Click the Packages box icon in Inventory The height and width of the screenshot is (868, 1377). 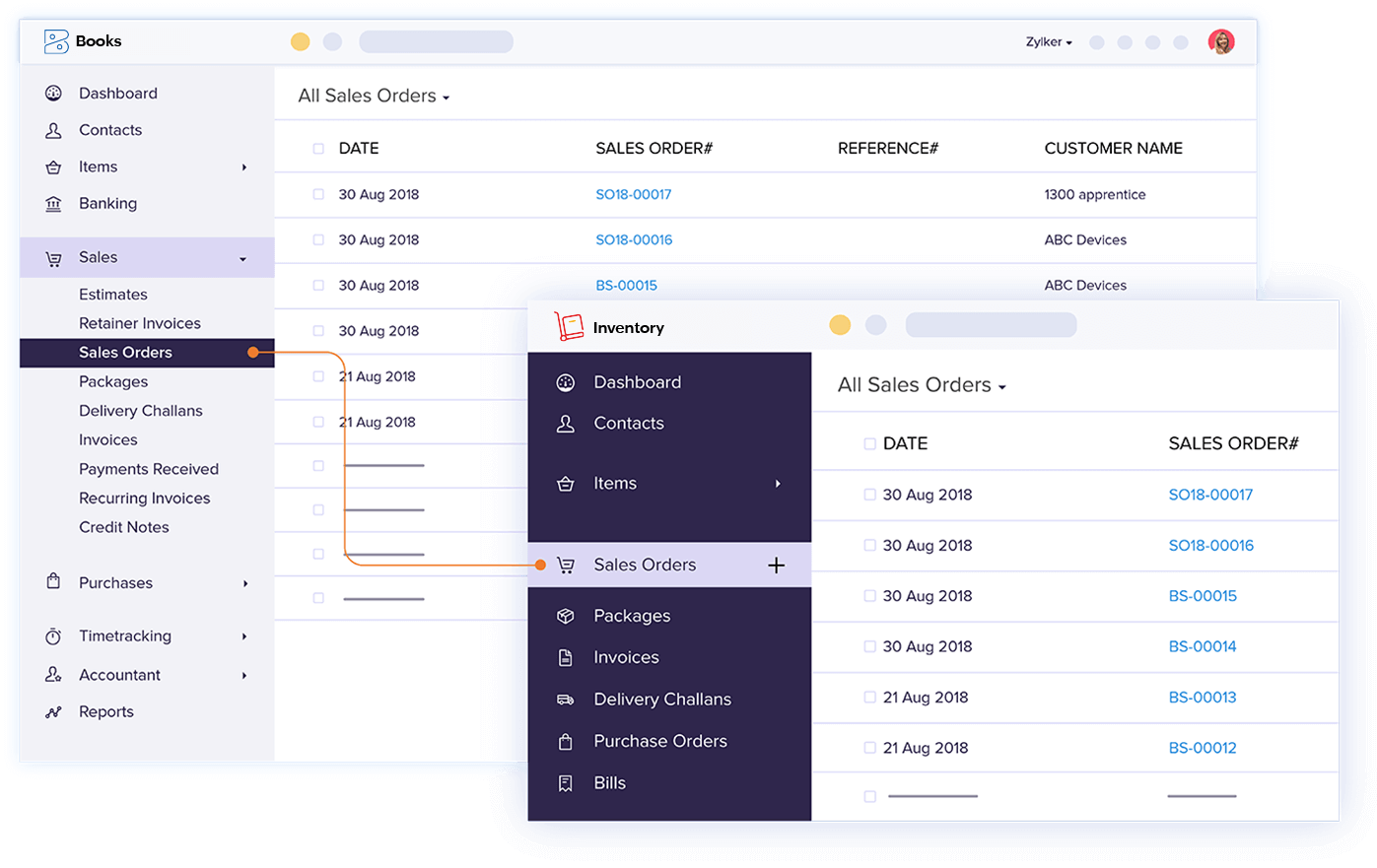click(x=566, y=616)
